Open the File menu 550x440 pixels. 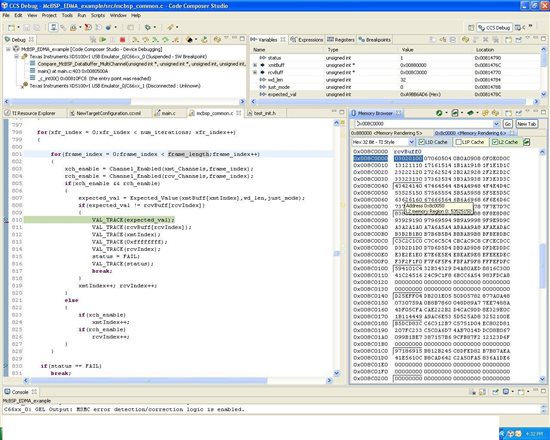(x=6, y=15)
